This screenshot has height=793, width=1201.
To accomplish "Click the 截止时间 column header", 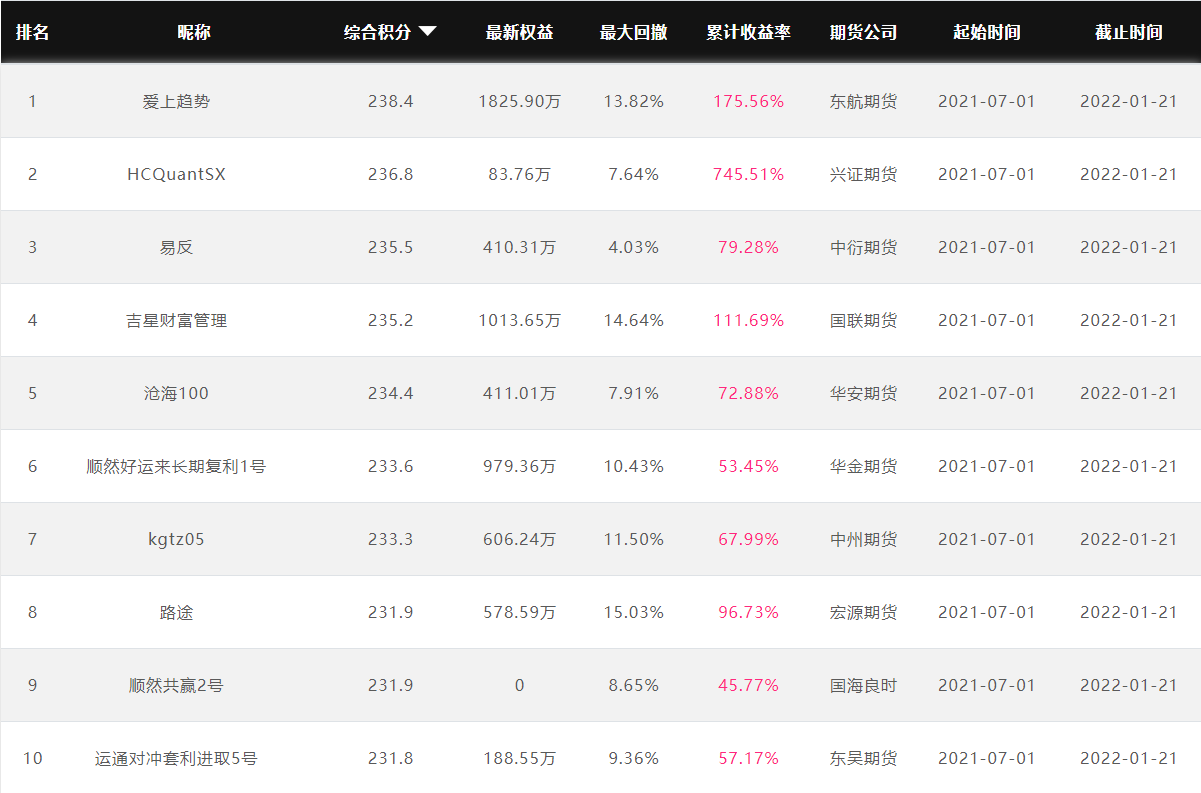I will pos(1129,32).
